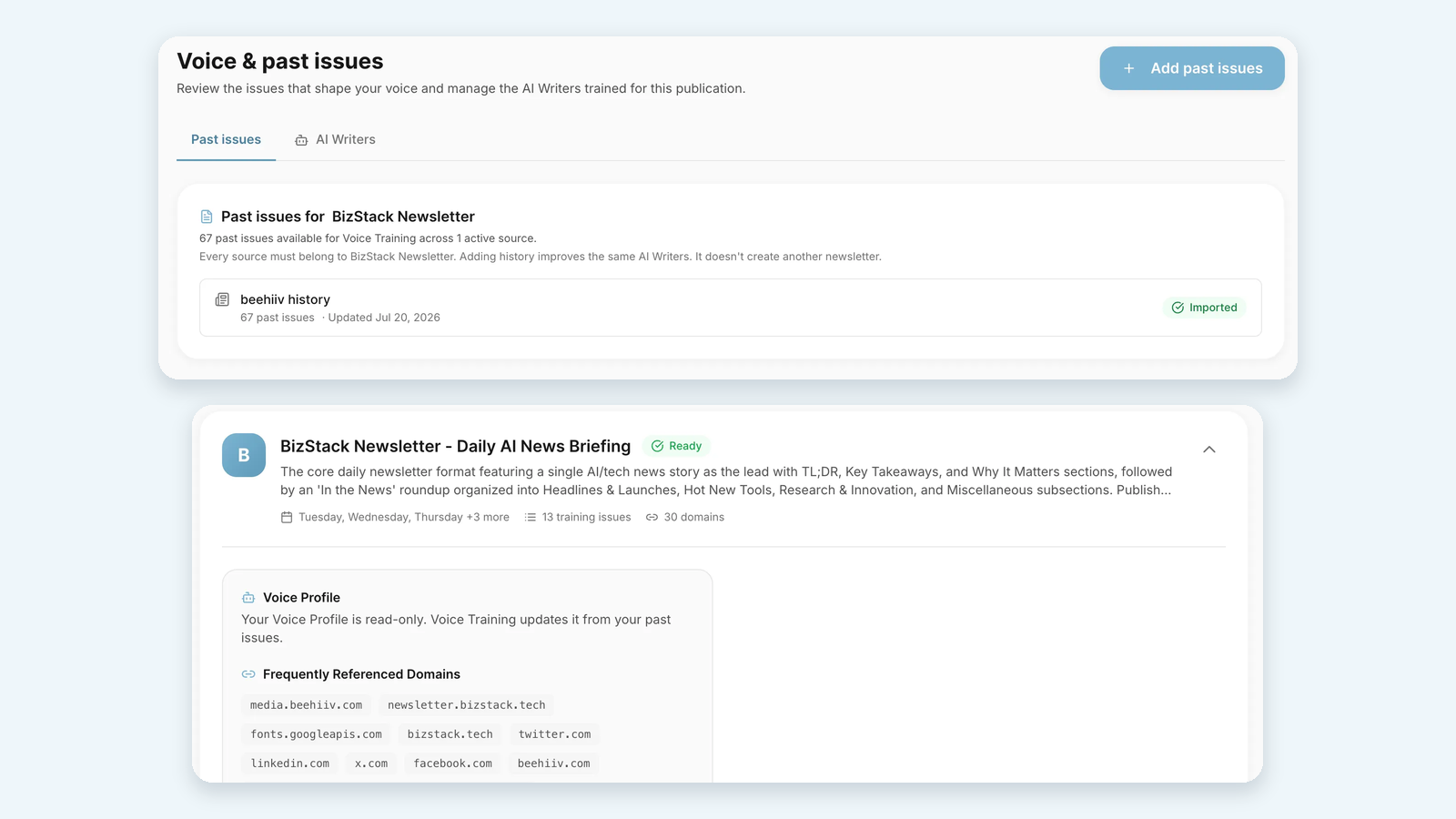Screen dimensions: 1456x819
Task: Click the plus icon in Add past issues
Action: (x=1128, y=68)
